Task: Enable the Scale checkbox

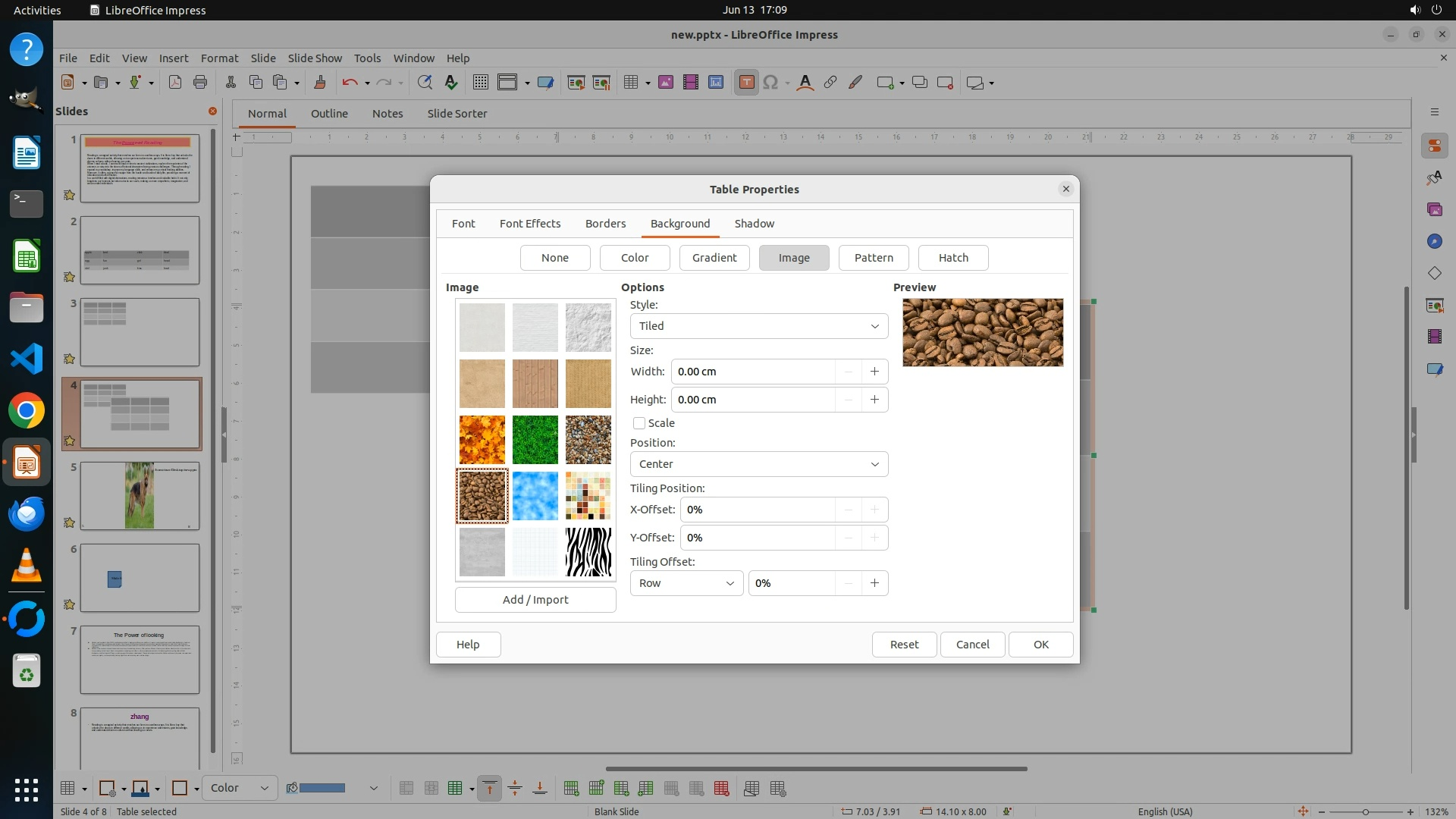Action: [639, 423]
